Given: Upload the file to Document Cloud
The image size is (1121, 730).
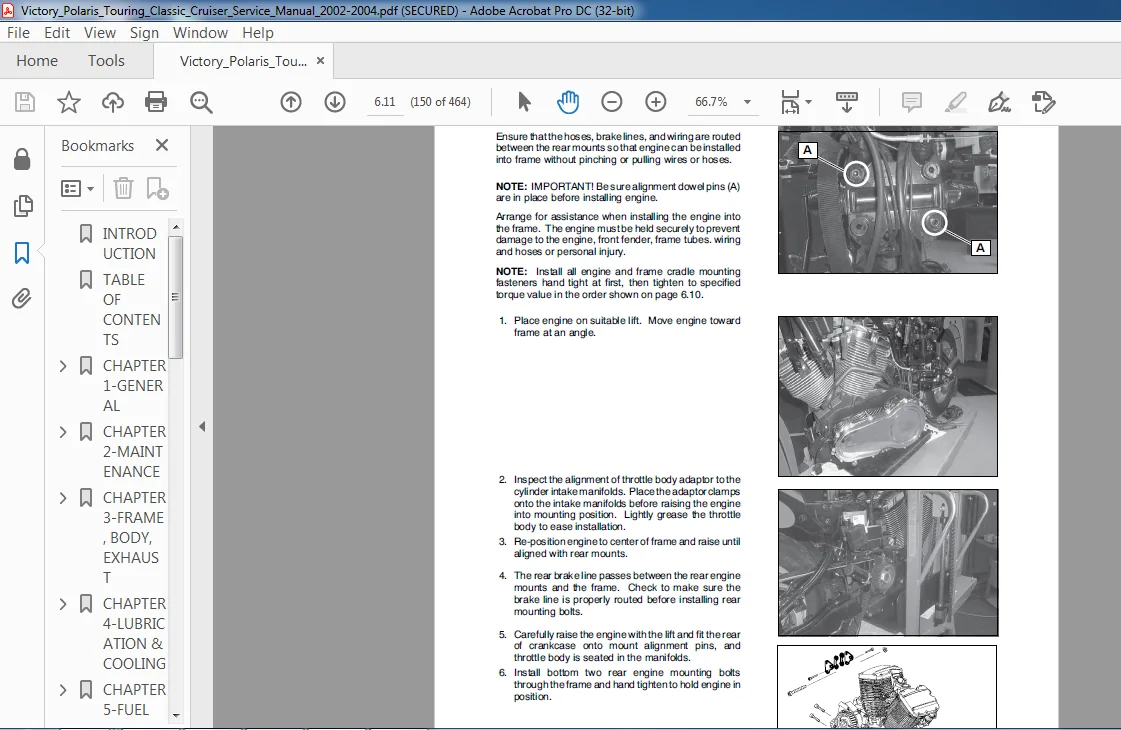Looking at the screenshot, I should pyautogui.click(x=112, y=102).
